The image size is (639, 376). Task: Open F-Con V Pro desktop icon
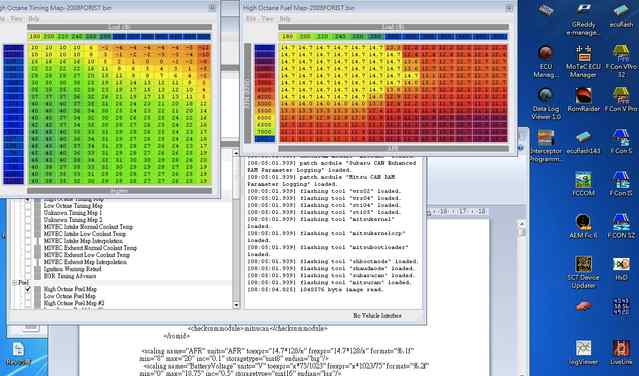621,100
